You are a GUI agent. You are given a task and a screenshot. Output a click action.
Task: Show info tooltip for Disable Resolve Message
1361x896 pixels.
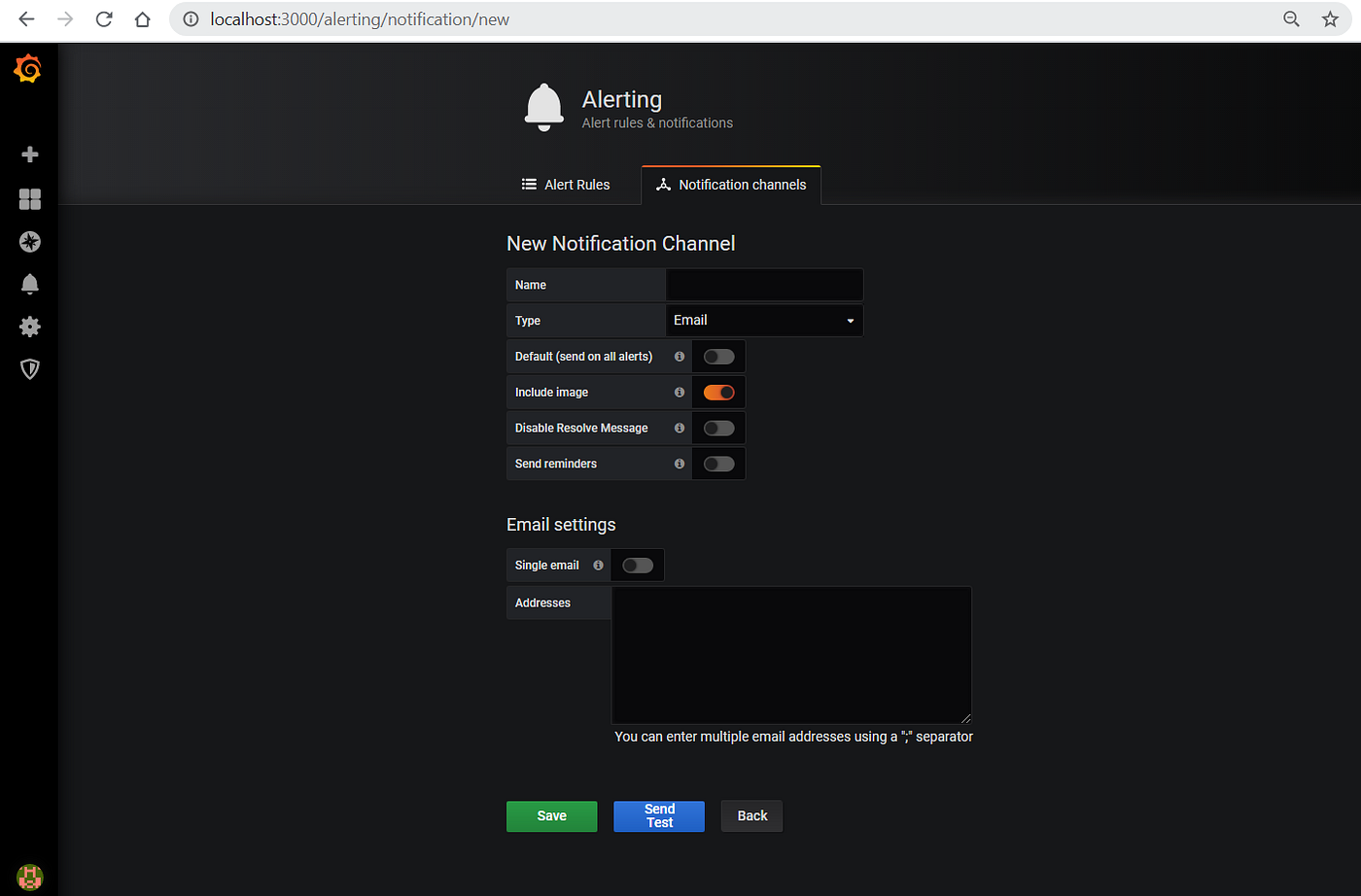coord(680,428)
